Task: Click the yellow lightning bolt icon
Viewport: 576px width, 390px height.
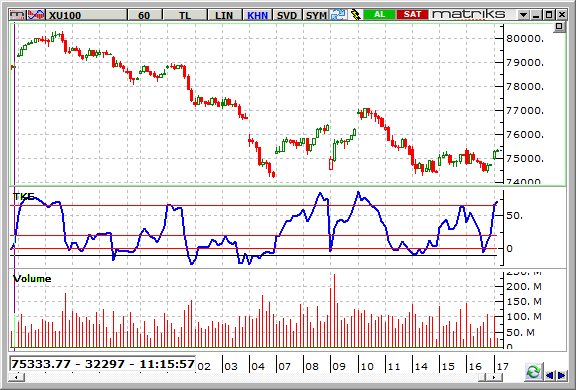Action: [355, 15]
